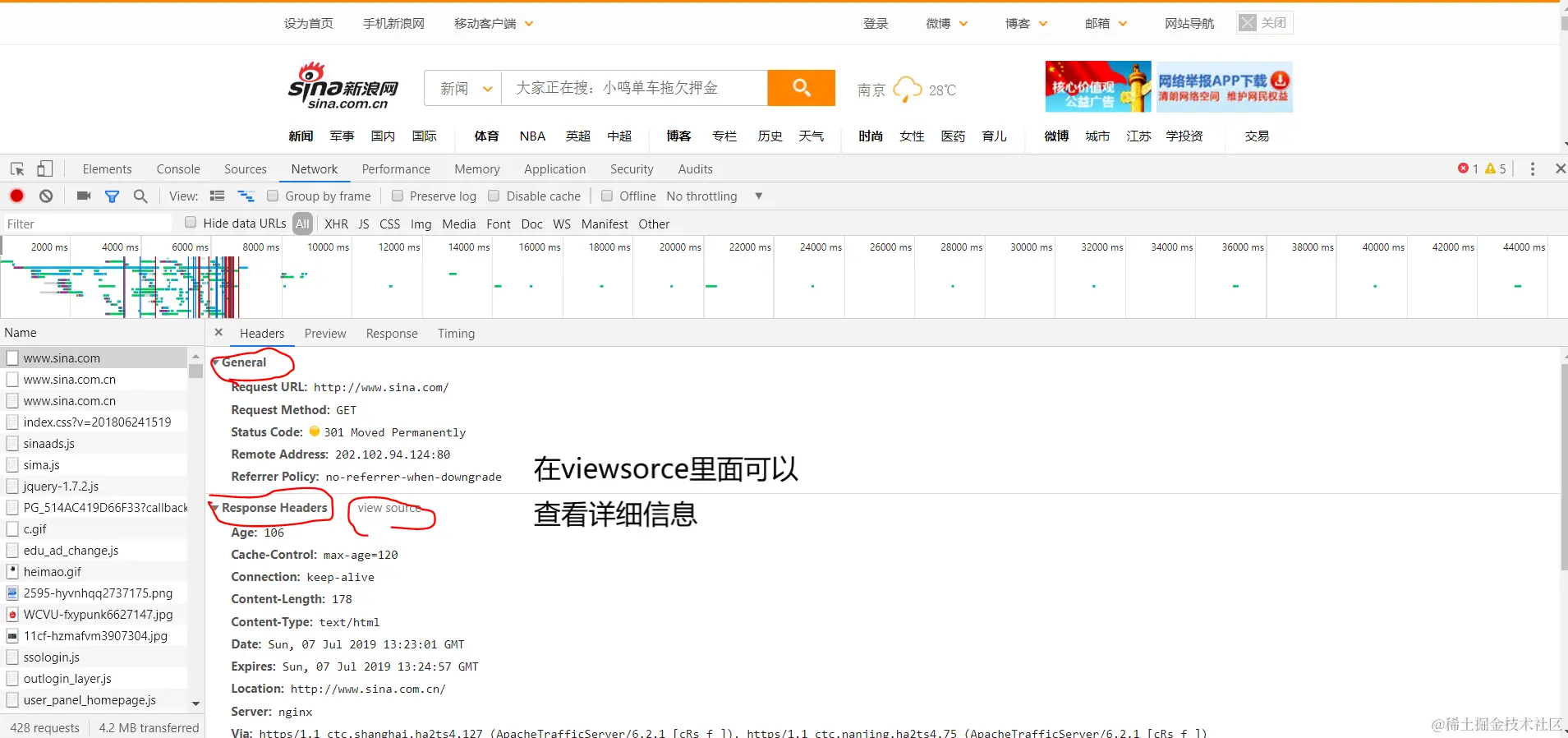Expand the 移动客户端 dropdown
The height and width of the screenshot is (738, 1568).
click(494, 23)
